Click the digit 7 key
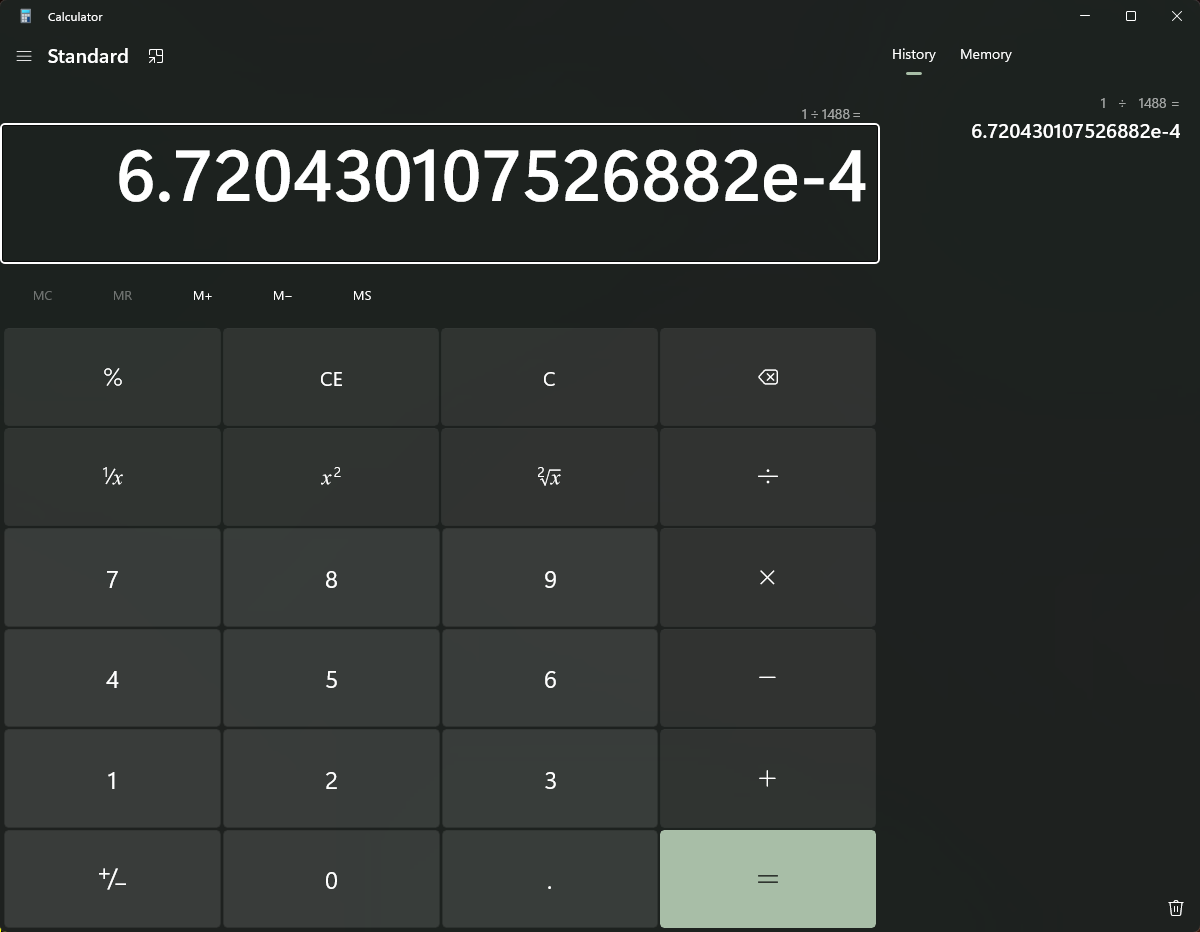This screenshot has width=1200, height=932. click(x=112, y=578)
